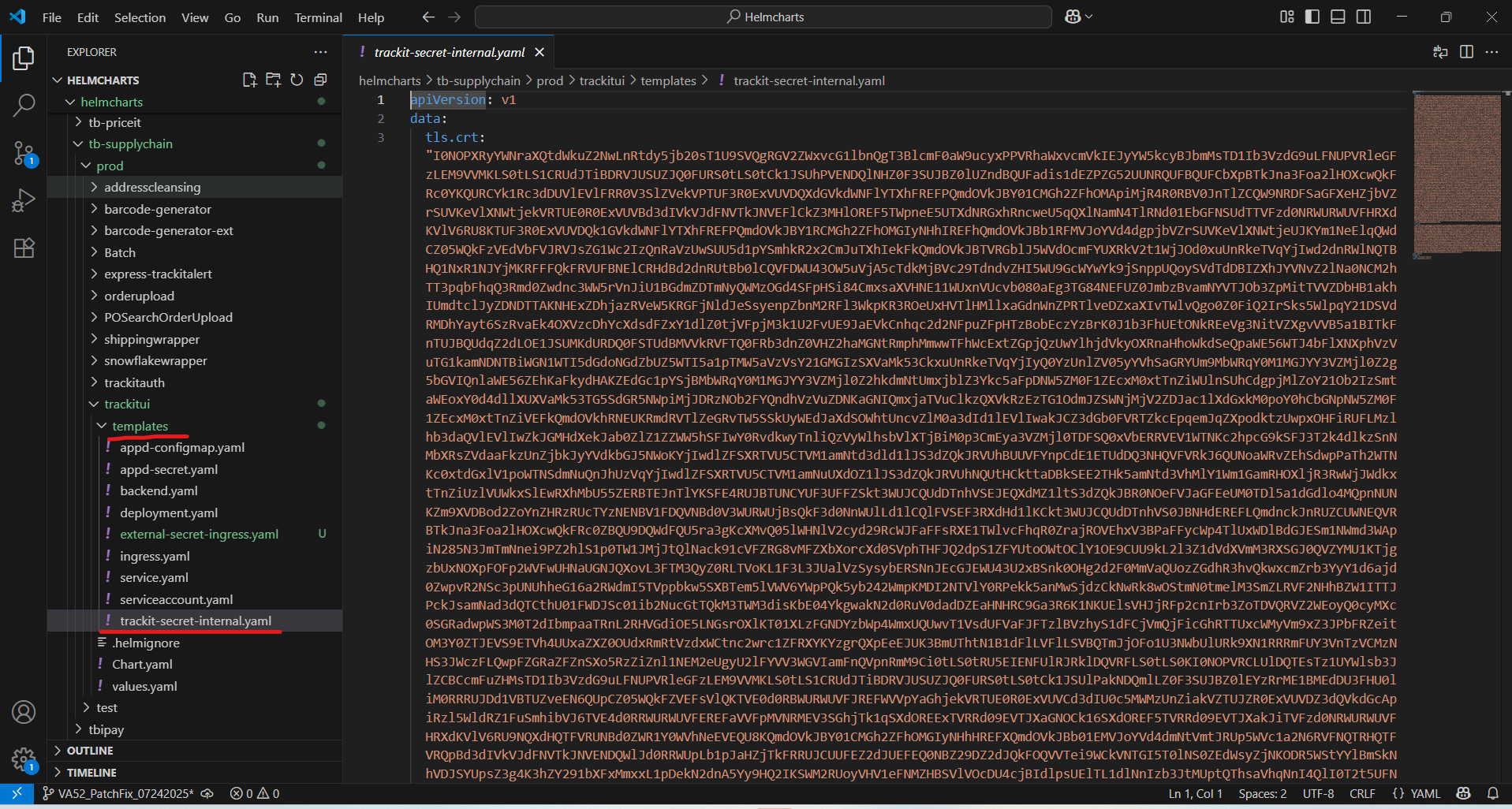Screen dimensions: 1512x809
Task: Toggle the bottom Panel visibility
Action: pos(1338,17)
